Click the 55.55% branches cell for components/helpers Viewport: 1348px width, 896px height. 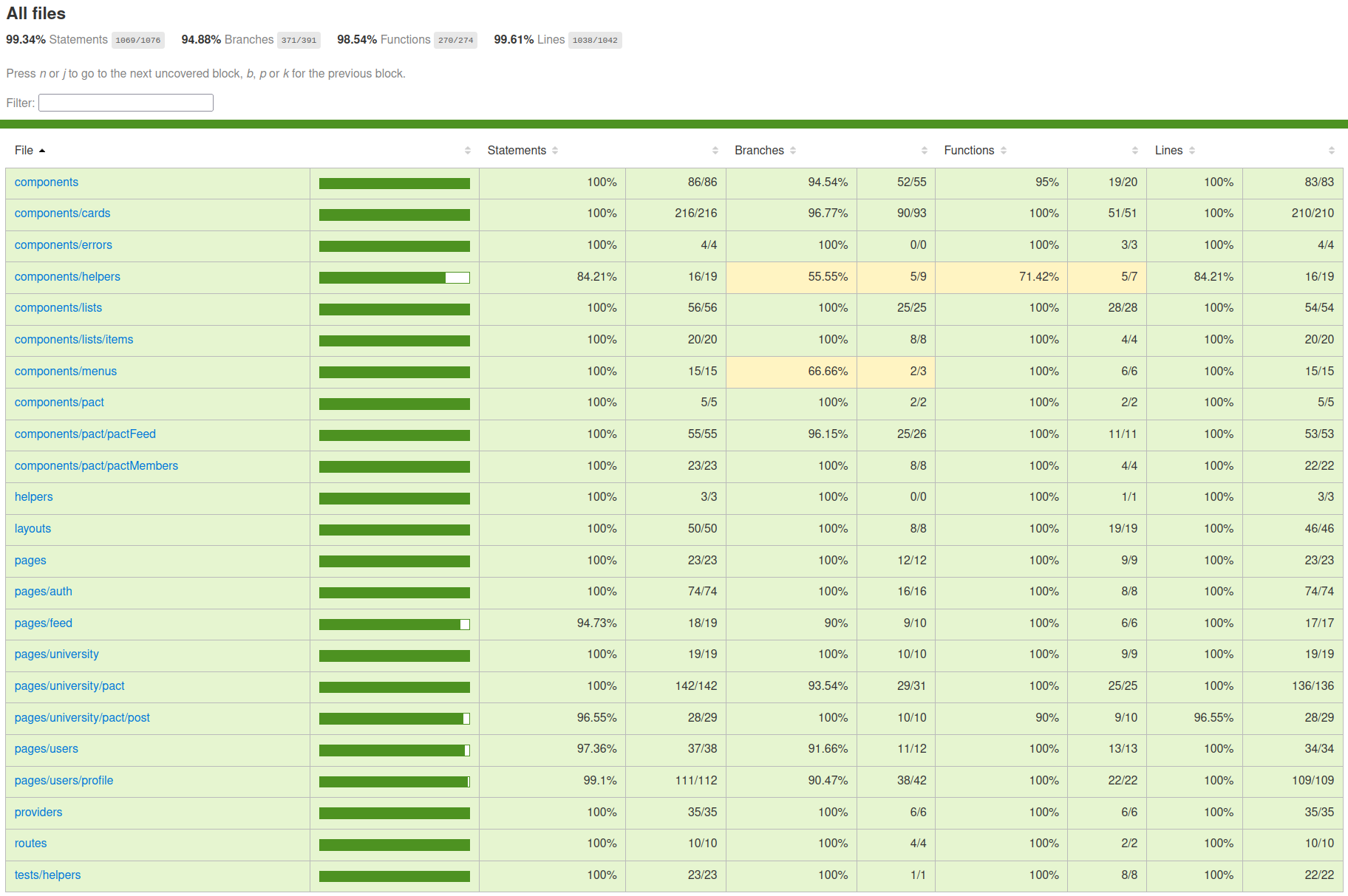(x=792, y=277)
